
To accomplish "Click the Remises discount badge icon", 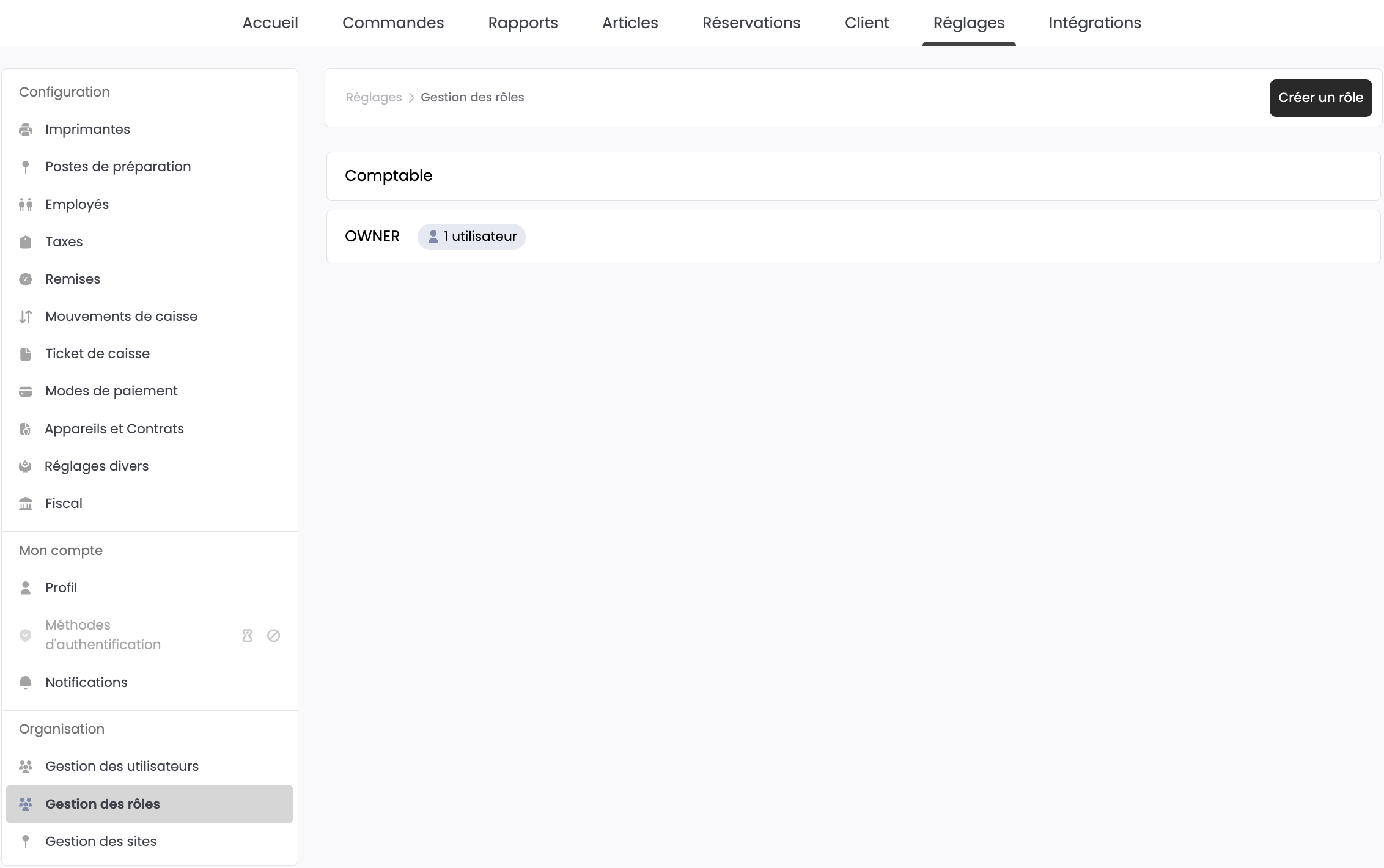I will 26,279.
